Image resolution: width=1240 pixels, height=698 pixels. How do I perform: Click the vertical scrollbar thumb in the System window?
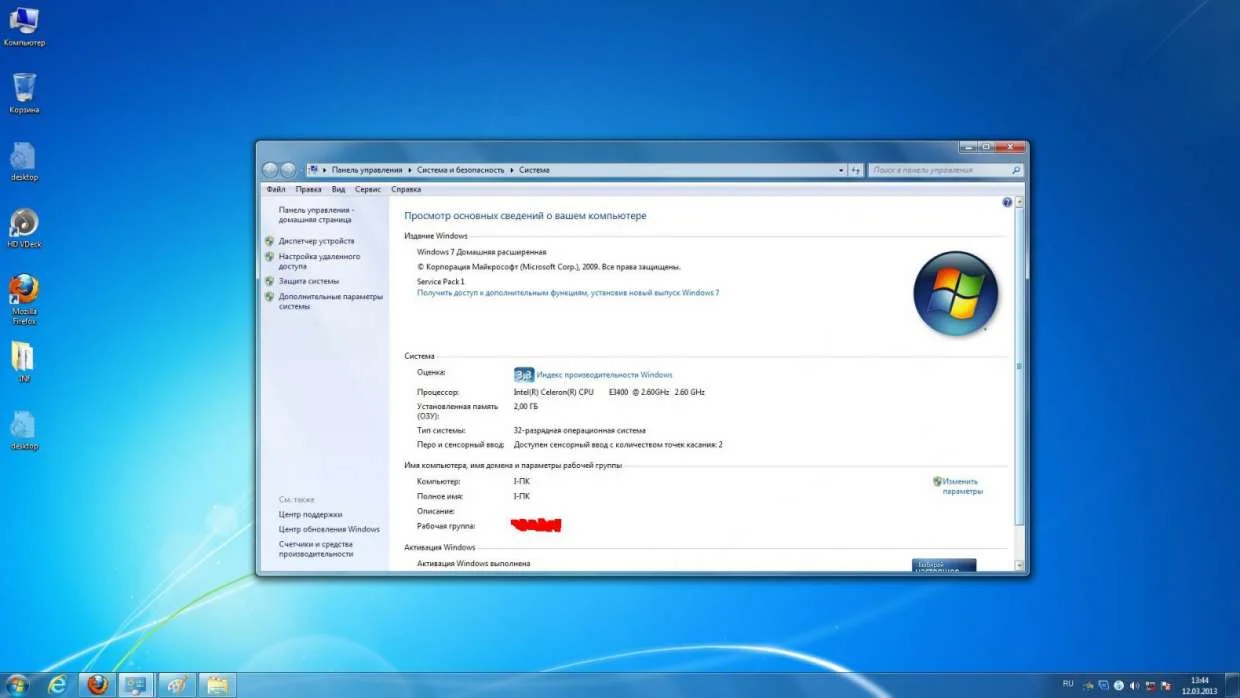click(1020, 366)
